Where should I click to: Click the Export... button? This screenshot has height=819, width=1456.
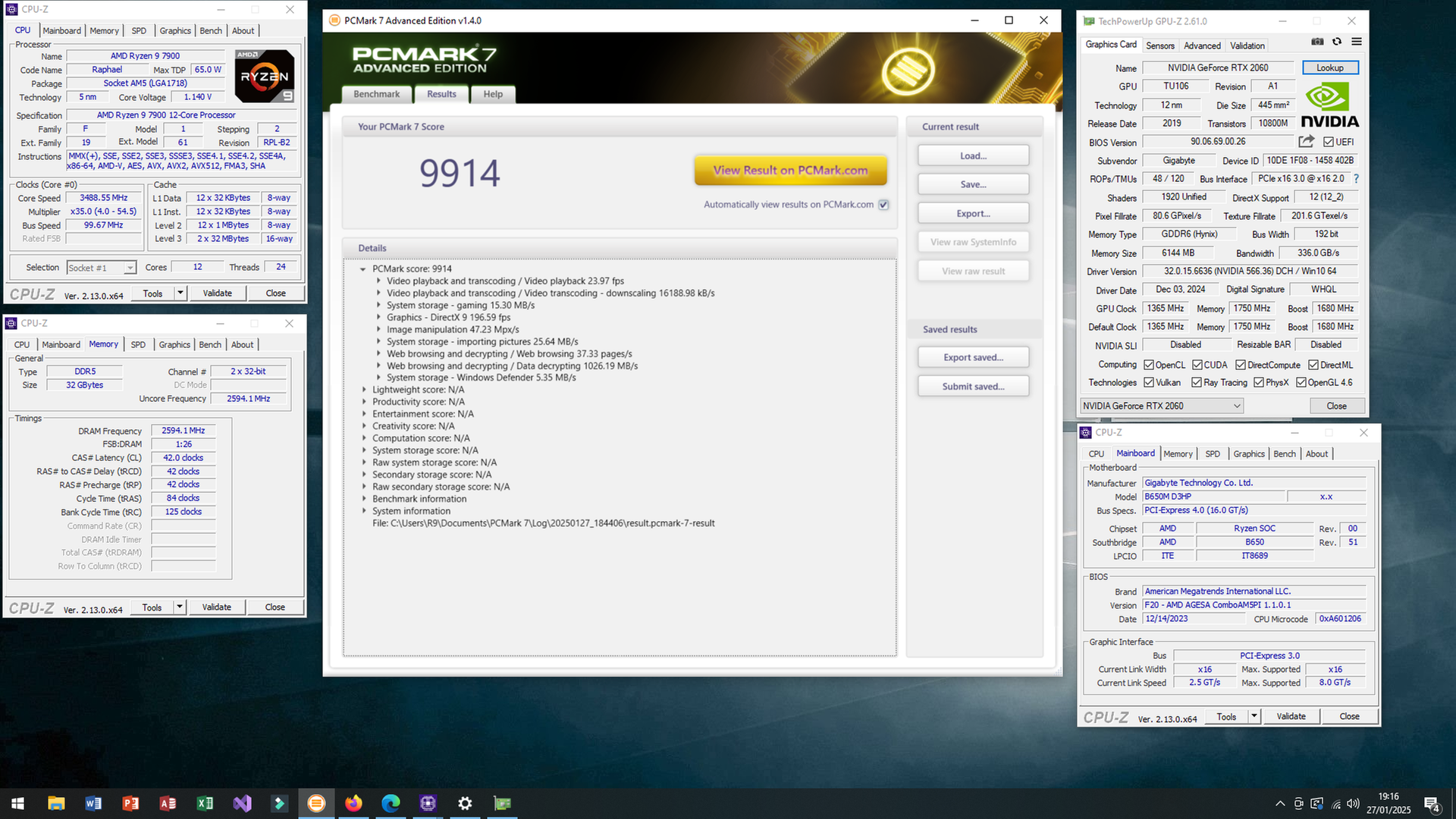pos(973,213)
